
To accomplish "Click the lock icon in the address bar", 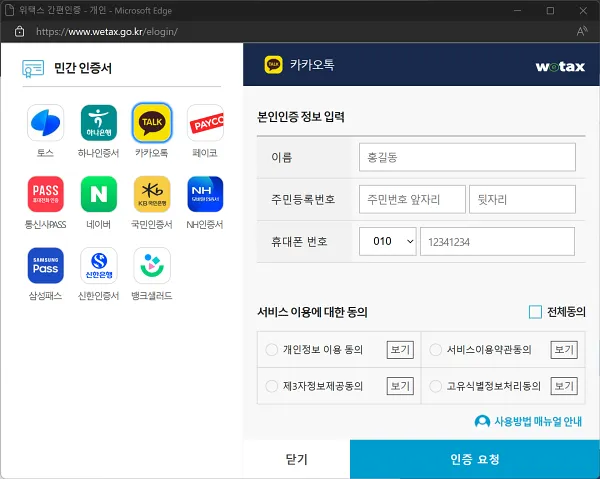I will [x=19, y=31].
